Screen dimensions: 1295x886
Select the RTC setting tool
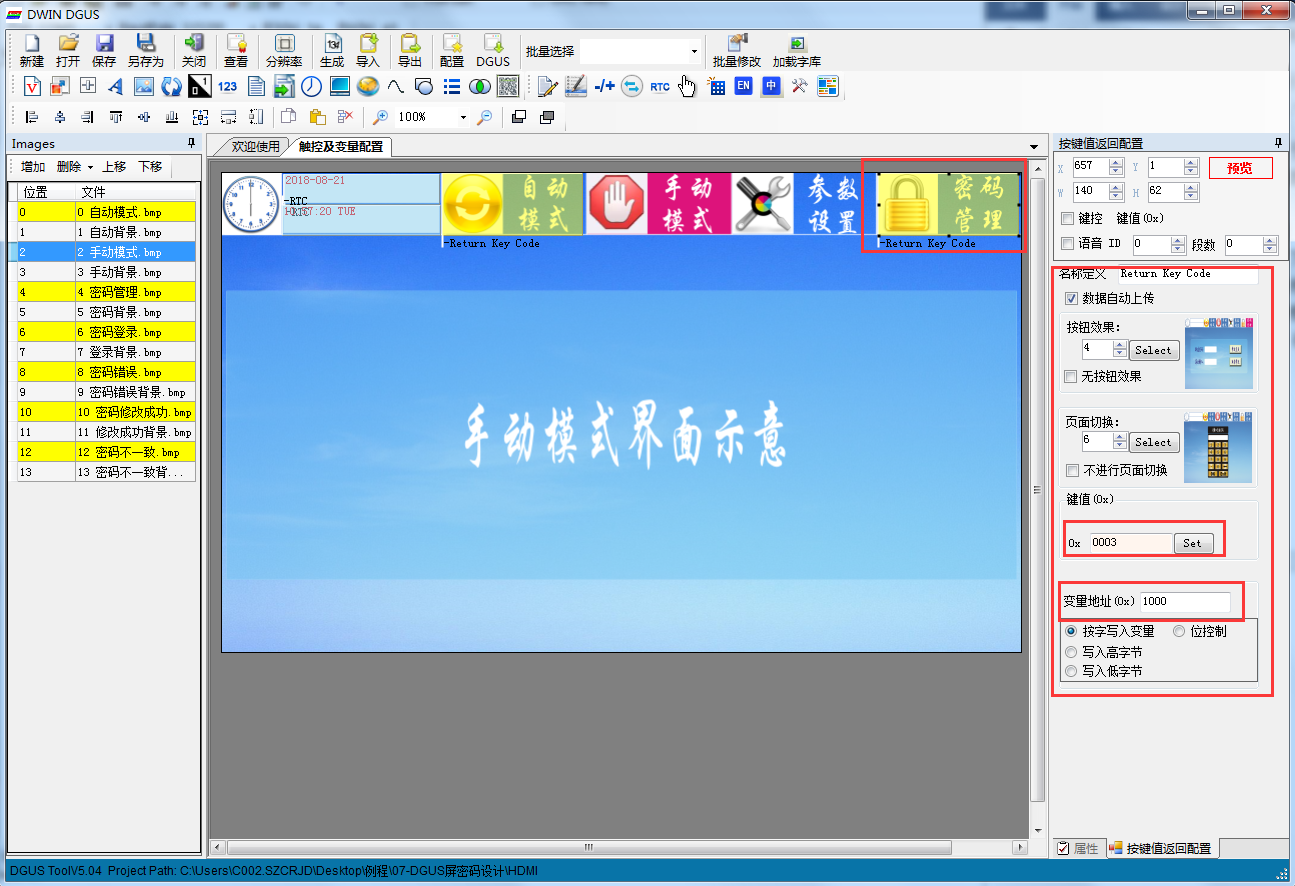pyautogui.click(x=660, y=86)
